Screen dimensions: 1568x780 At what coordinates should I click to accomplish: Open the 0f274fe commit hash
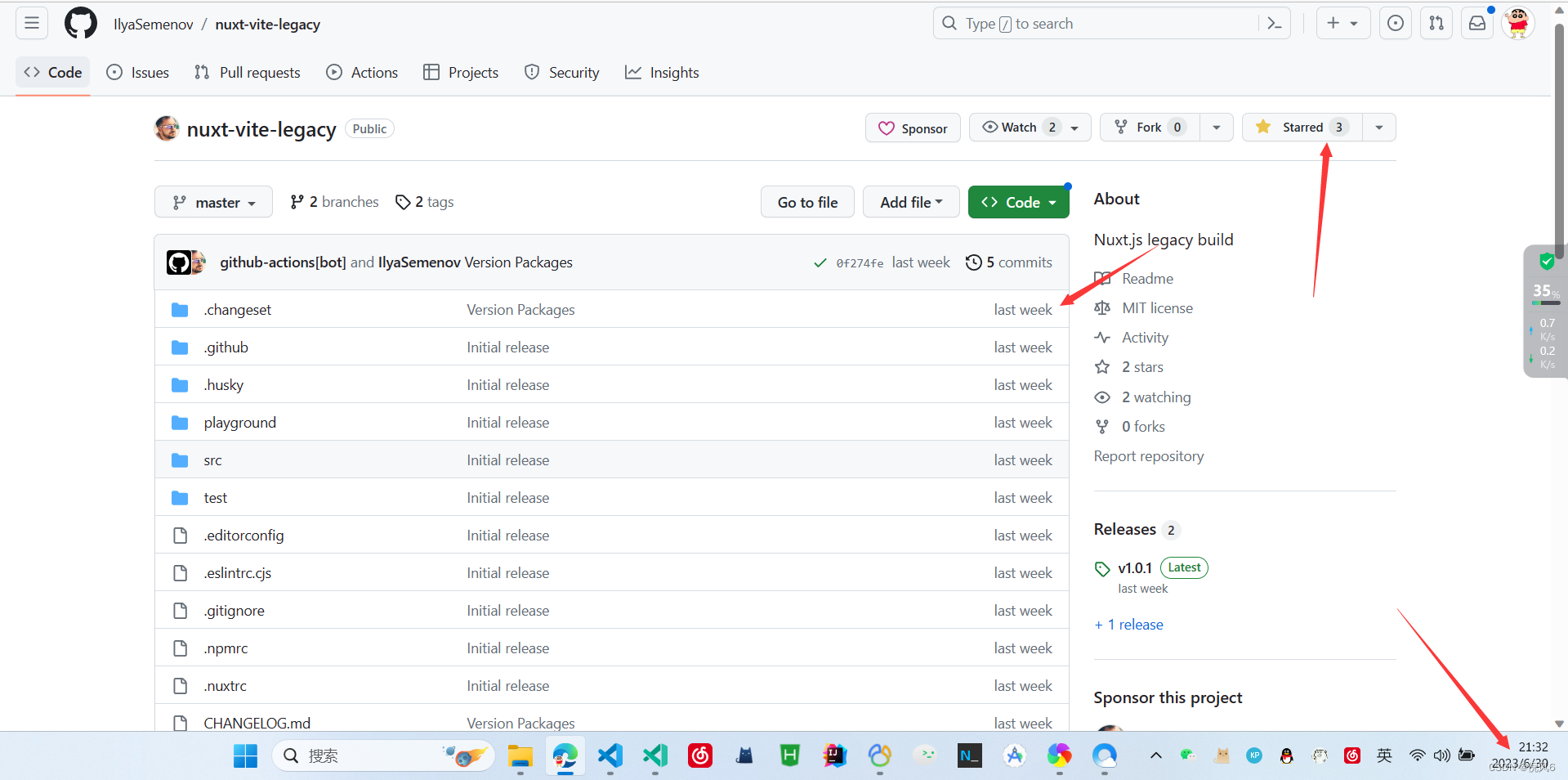(x=860, y=263)
